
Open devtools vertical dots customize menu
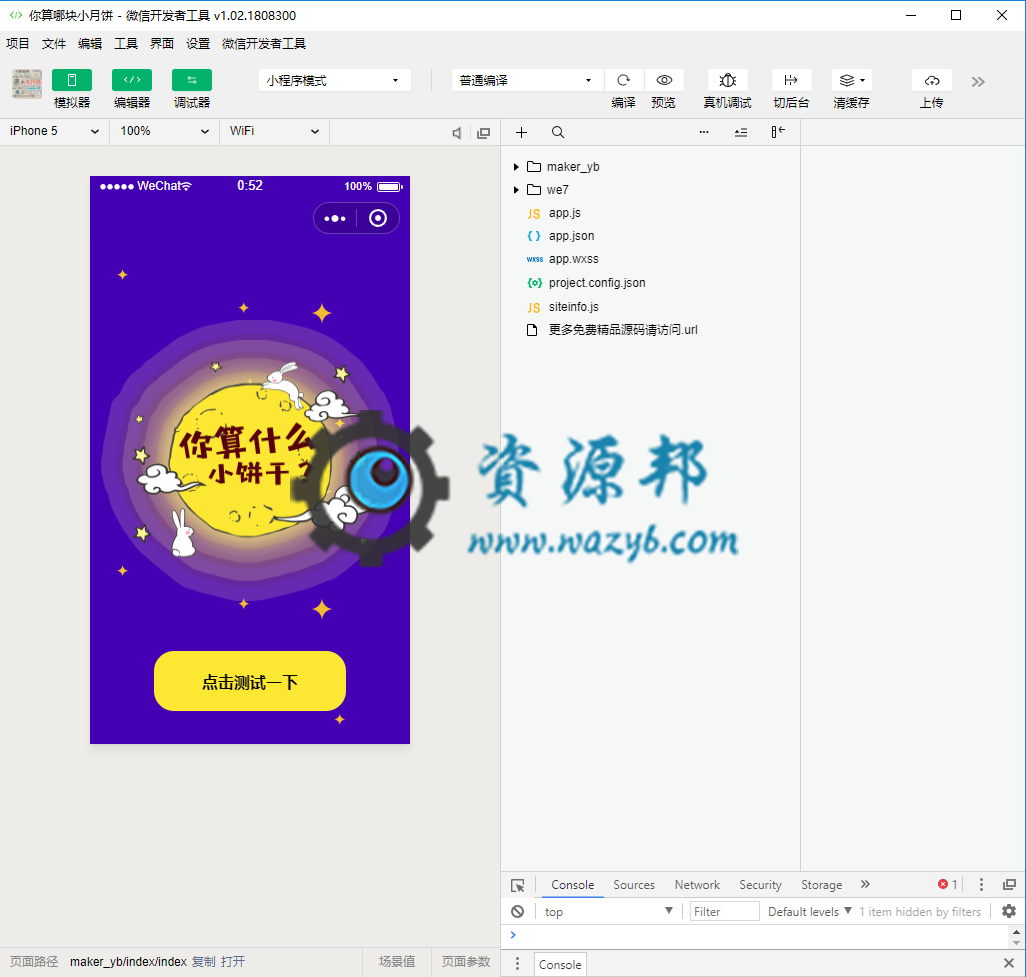(981, 885)
